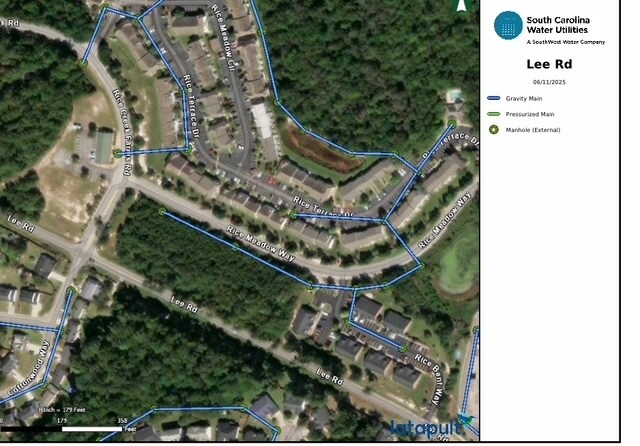The width and height of the screenshot is (640, 446).
Task: Click the Gravity Main legend line swatch
Action: coord(494,98)
